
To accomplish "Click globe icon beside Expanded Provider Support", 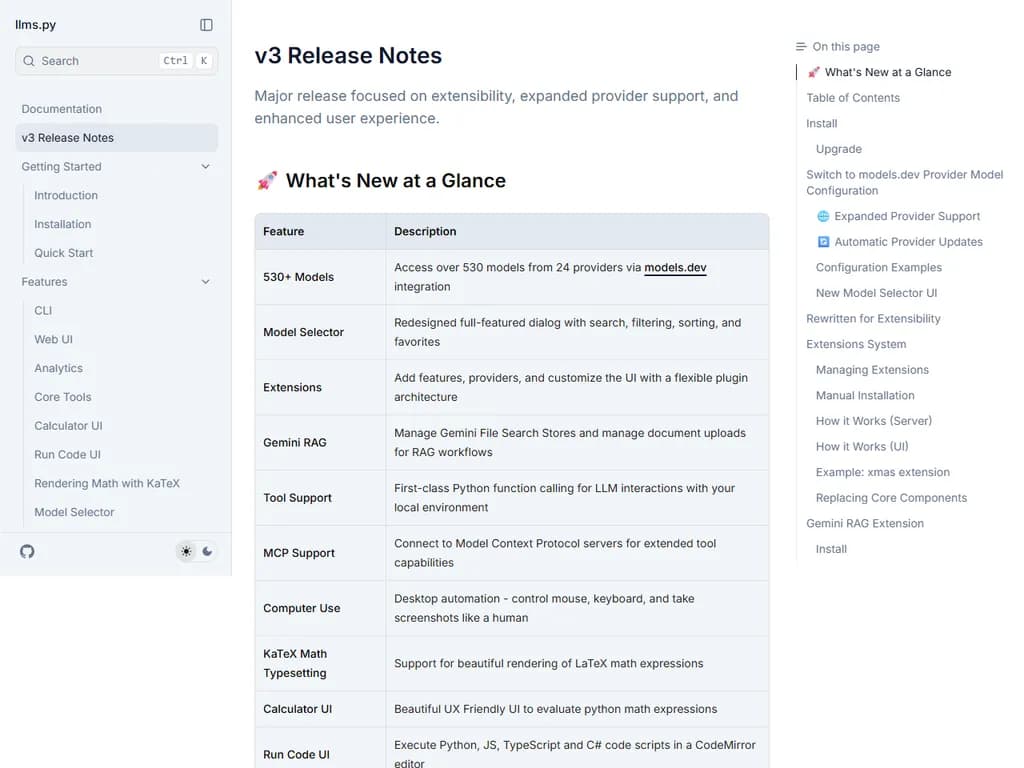I will [823, 216].
